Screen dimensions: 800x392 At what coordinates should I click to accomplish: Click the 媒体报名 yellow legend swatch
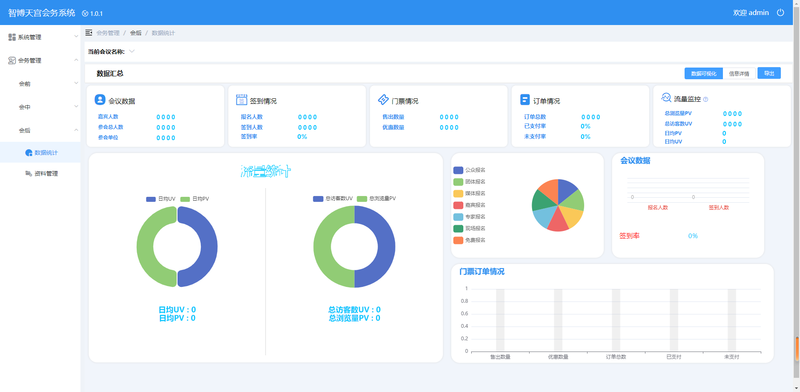coord(458,193)
